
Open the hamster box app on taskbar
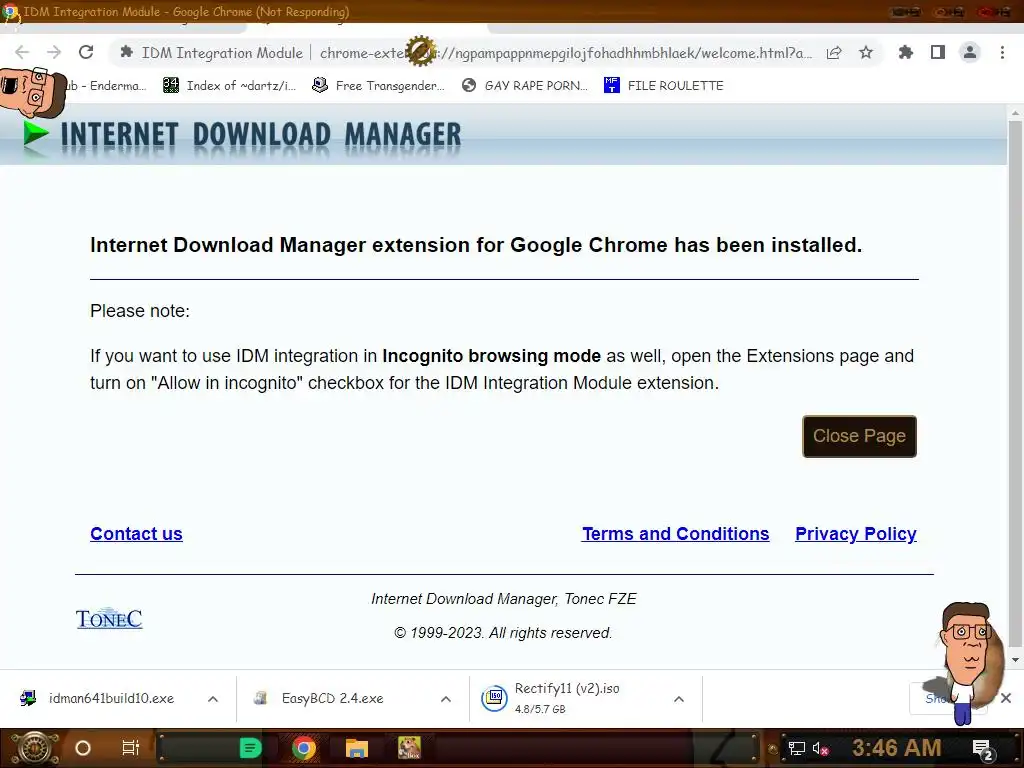point(409,748)
